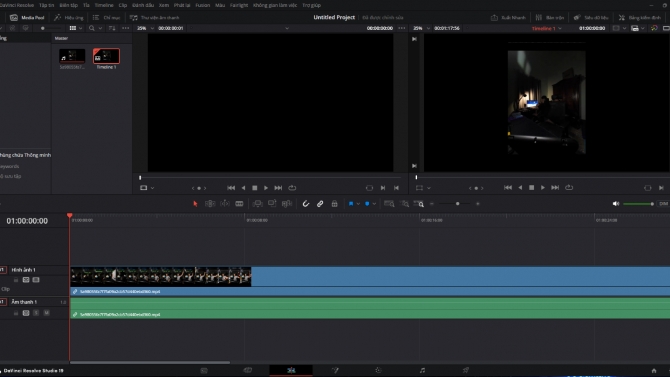Open the Media Pool panel
This screenshot has width=670, height=377.
tap(27, 18)
